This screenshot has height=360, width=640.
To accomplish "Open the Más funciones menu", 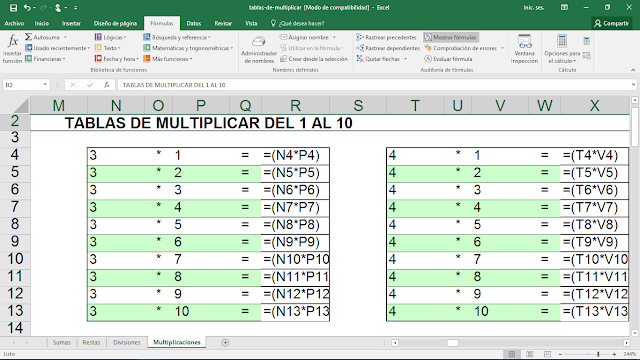I will [x=168, y=59].
